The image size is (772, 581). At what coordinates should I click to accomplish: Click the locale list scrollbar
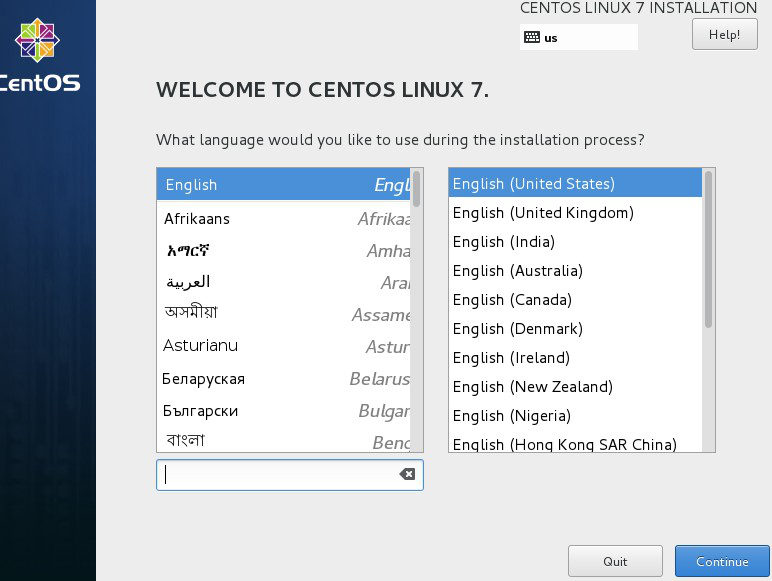pos(709,250)
